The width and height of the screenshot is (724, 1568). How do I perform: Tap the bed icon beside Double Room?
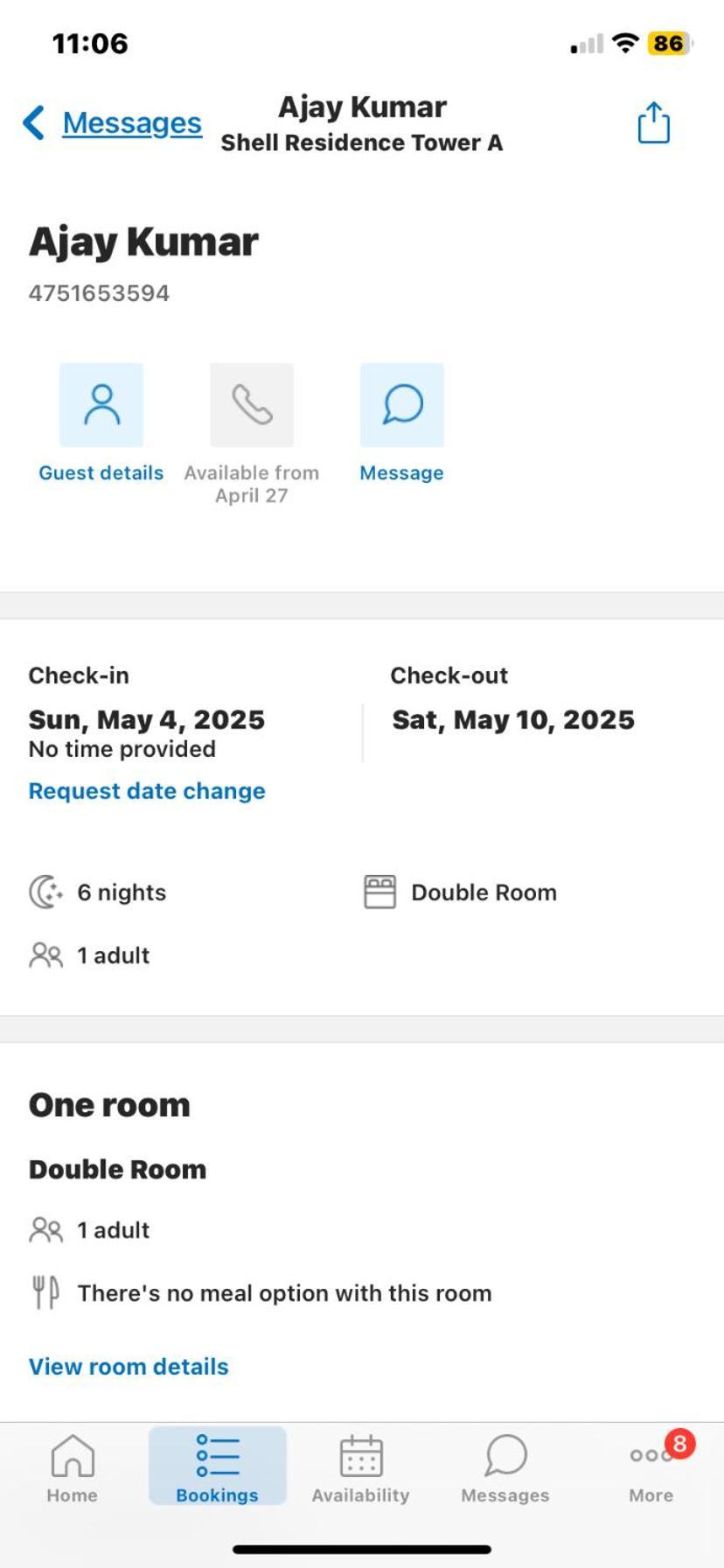(x=379, y=892)
